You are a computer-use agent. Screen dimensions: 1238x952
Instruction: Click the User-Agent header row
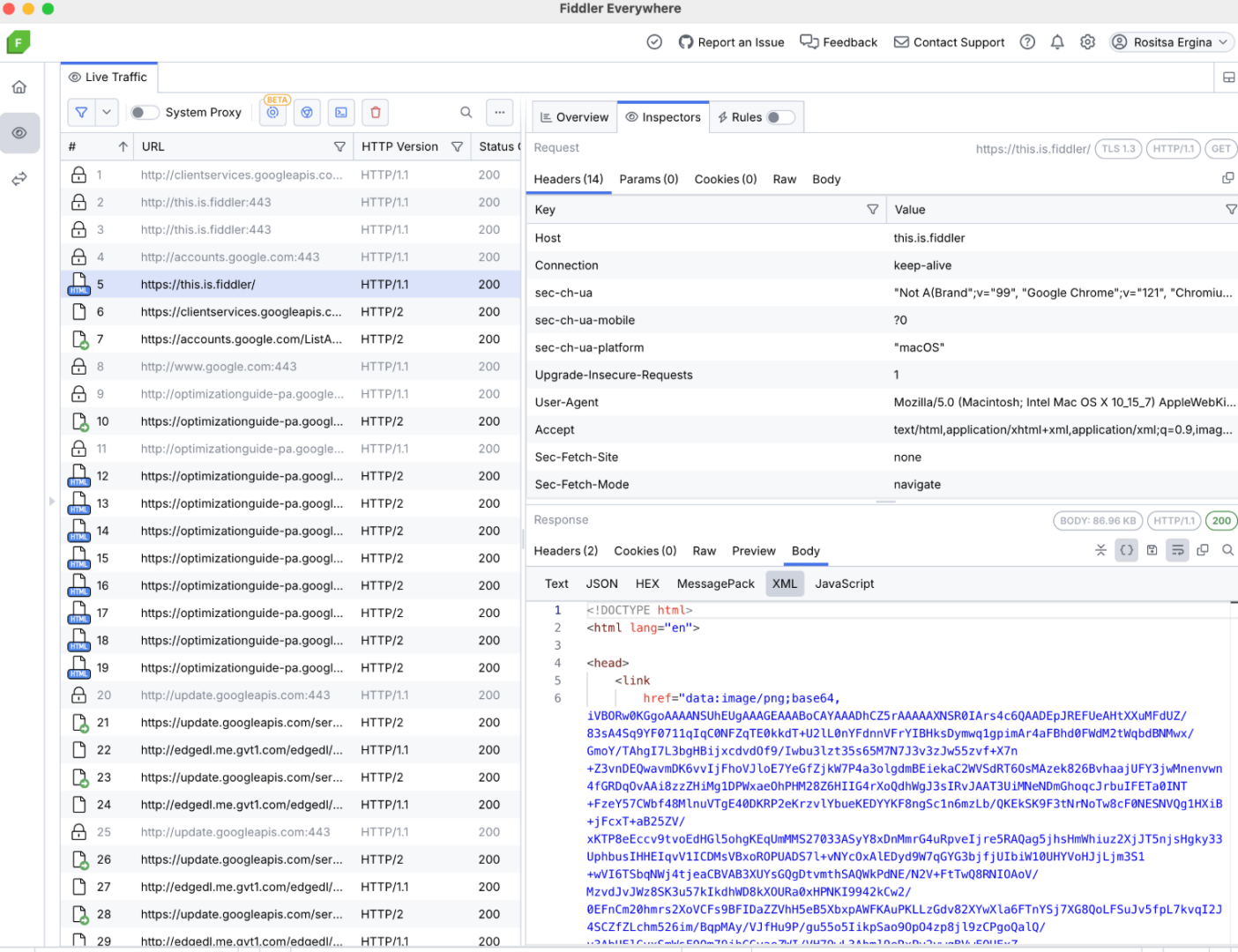[883, 402]
